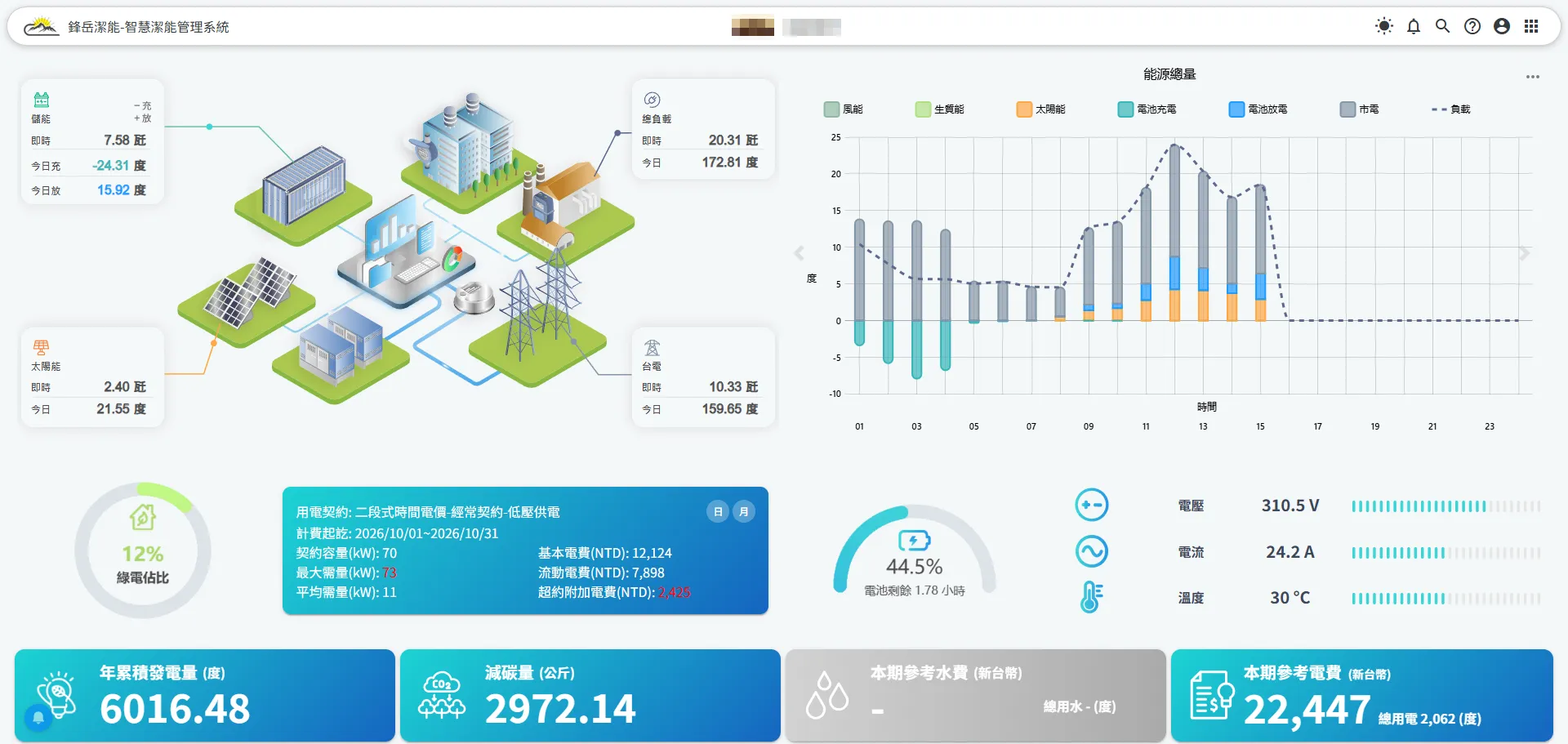Click the company mountain logo

(41, 27)
